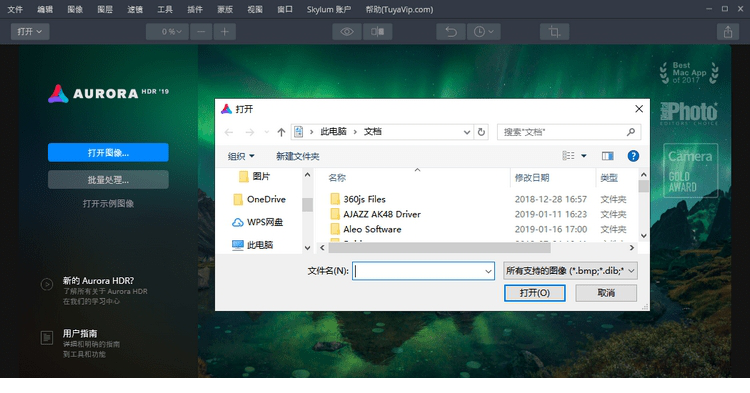Click the 新建文件夹 button
This screenshot has width=750, height=393.
coord(298,156)
